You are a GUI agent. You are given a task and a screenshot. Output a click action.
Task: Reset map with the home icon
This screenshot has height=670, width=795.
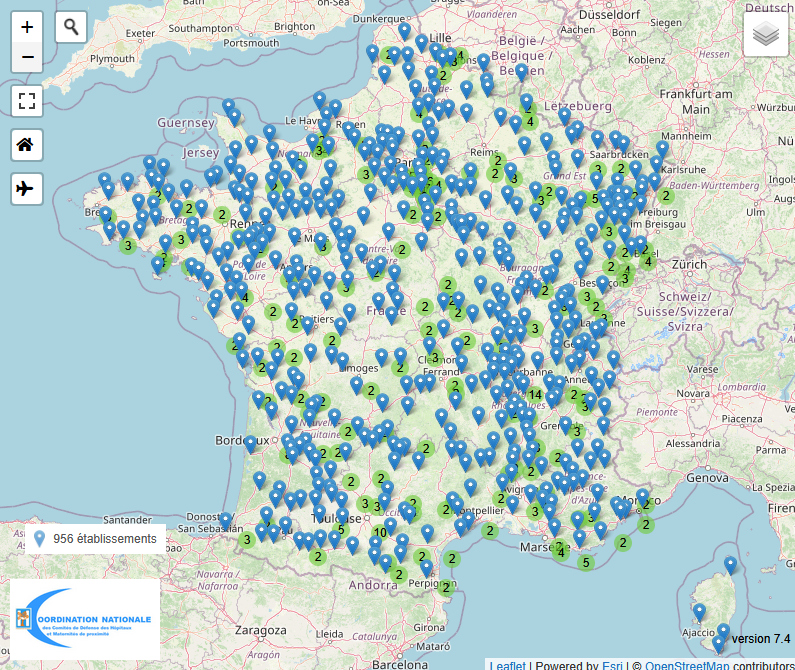click(27, 144)
